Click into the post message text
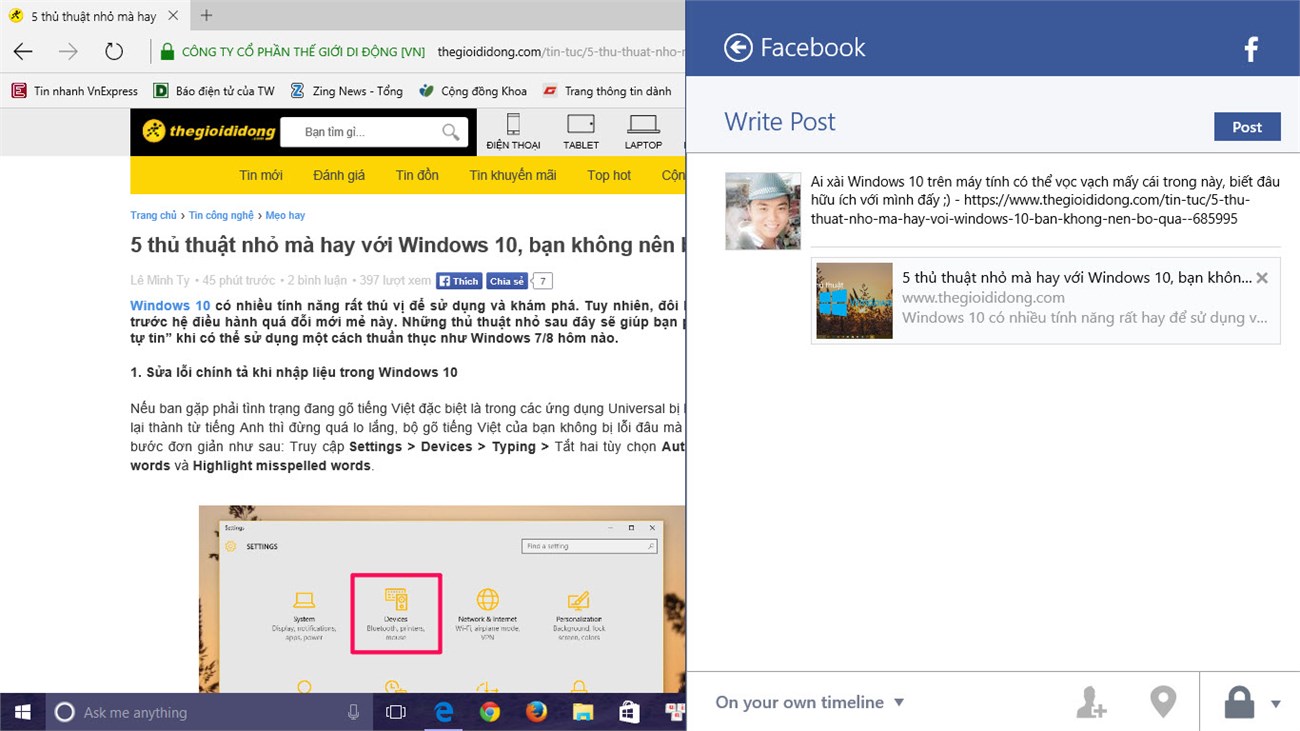The image size is (1300, 731). click(1045, 200)
